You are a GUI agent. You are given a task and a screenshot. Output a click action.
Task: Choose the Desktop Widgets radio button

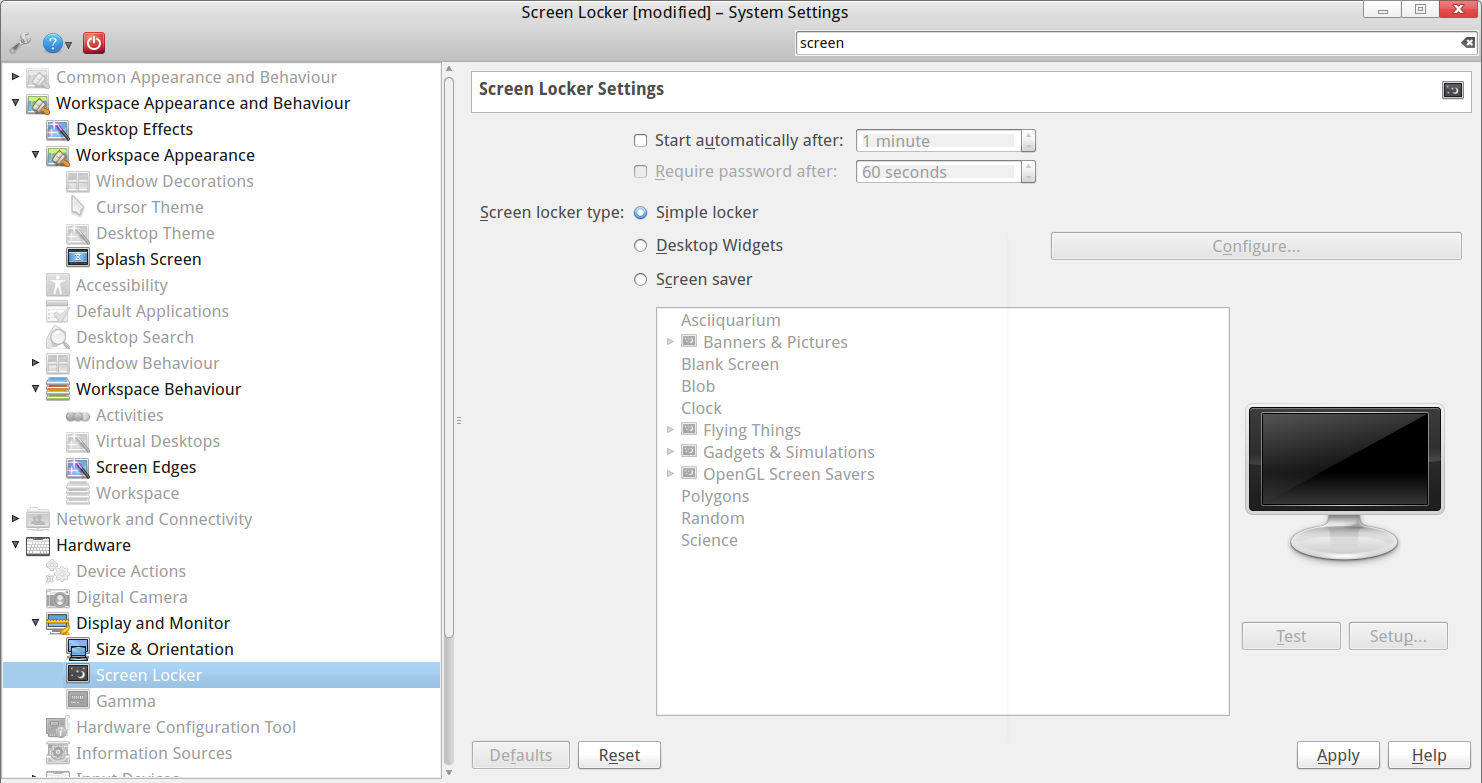coord(641,246)
